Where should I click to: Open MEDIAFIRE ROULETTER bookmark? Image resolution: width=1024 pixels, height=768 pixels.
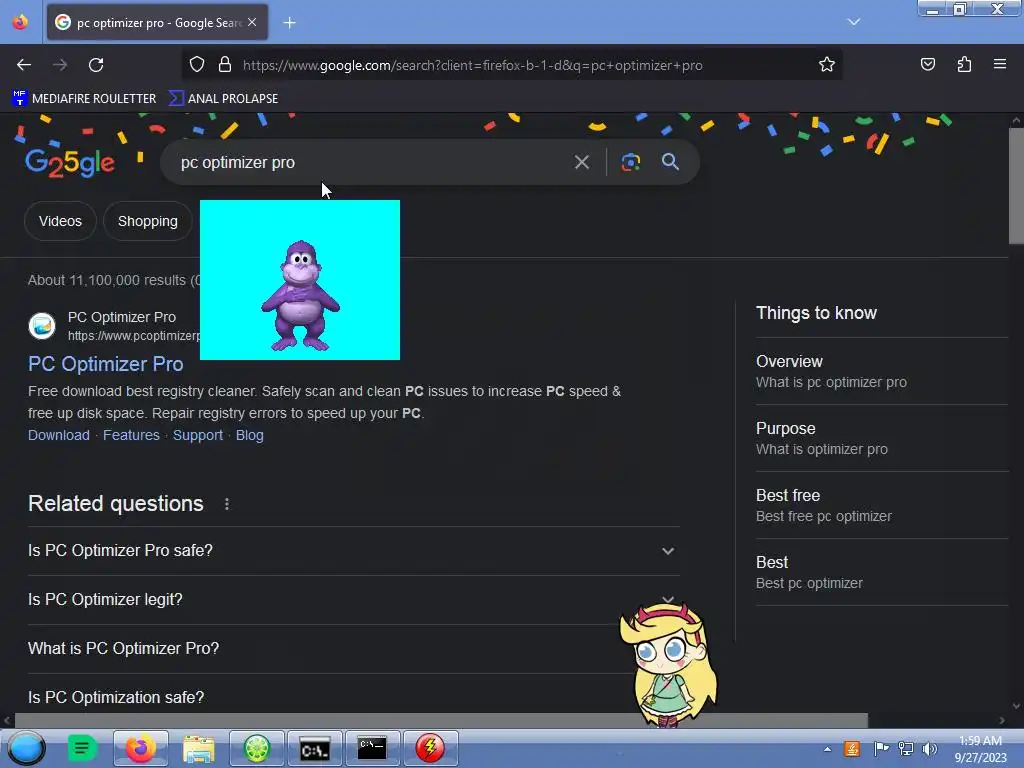(84, 99)
